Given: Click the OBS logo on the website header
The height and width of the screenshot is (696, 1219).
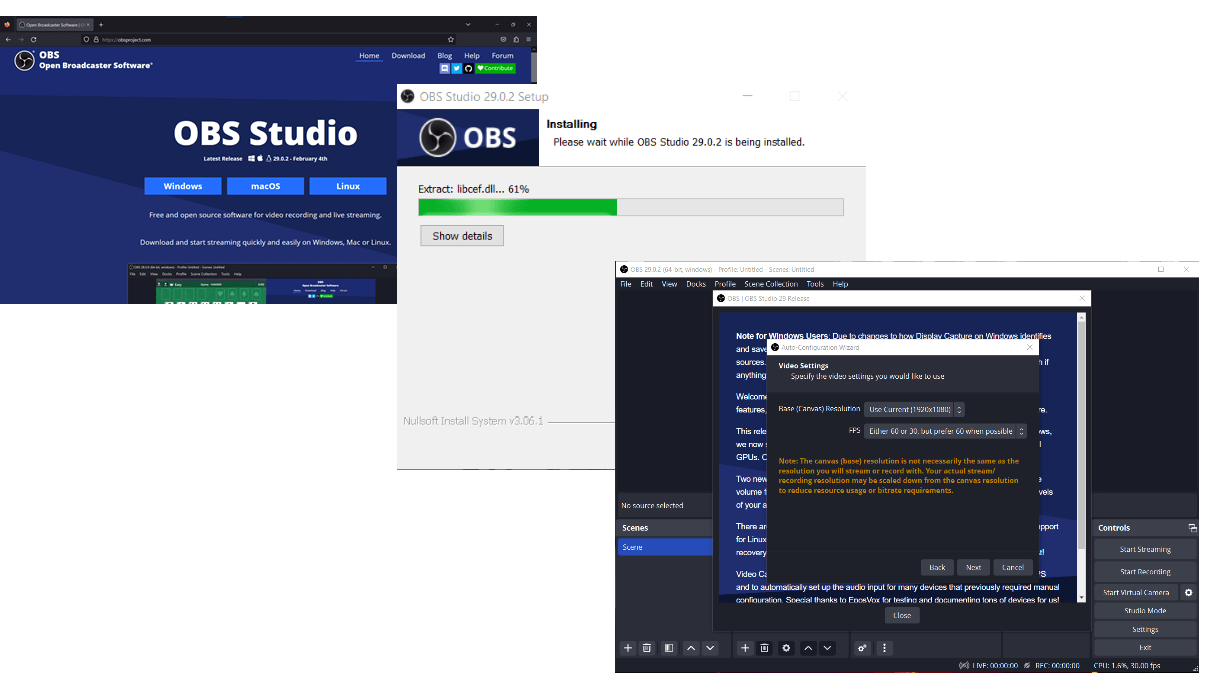Looking at the screenshot, I should pyautogui.click(x=24, y=61).
